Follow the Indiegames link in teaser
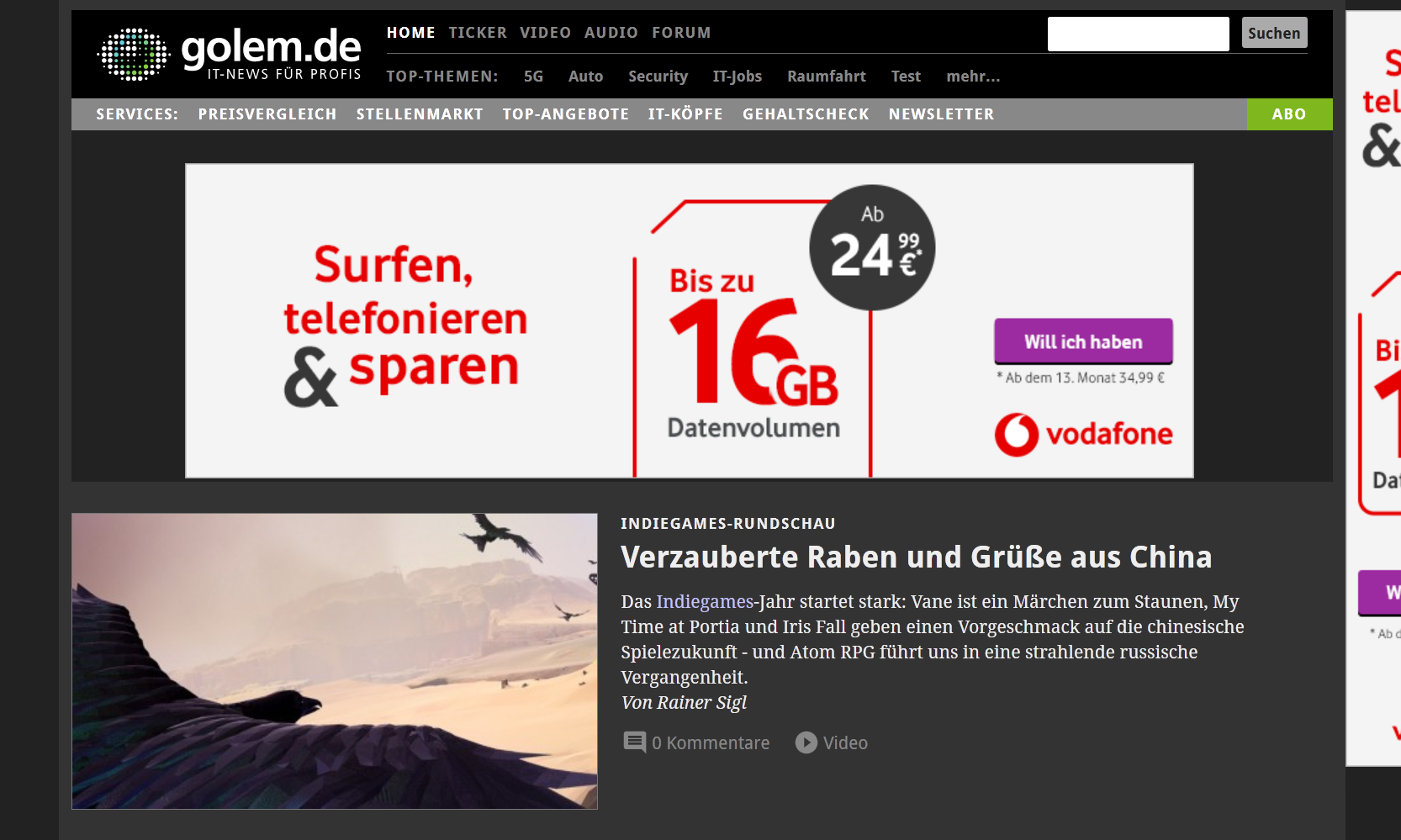This screenshot has width=1401, height=840. click(x=705, y=602)
